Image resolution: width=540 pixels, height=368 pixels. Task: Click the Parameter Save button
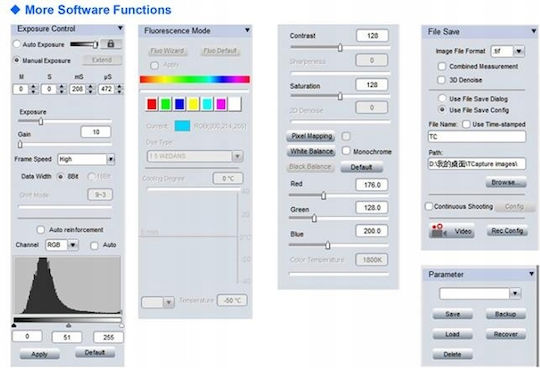tap(453, 314)
